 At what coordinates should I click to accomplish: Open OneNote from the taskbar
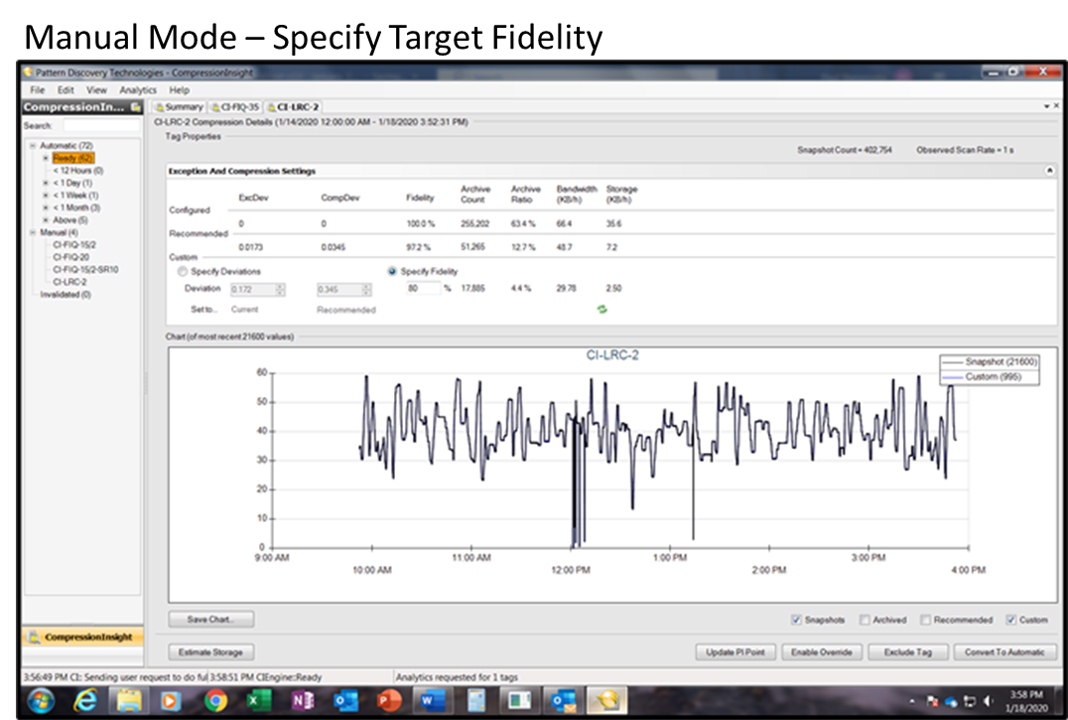[x=302, y=700]
